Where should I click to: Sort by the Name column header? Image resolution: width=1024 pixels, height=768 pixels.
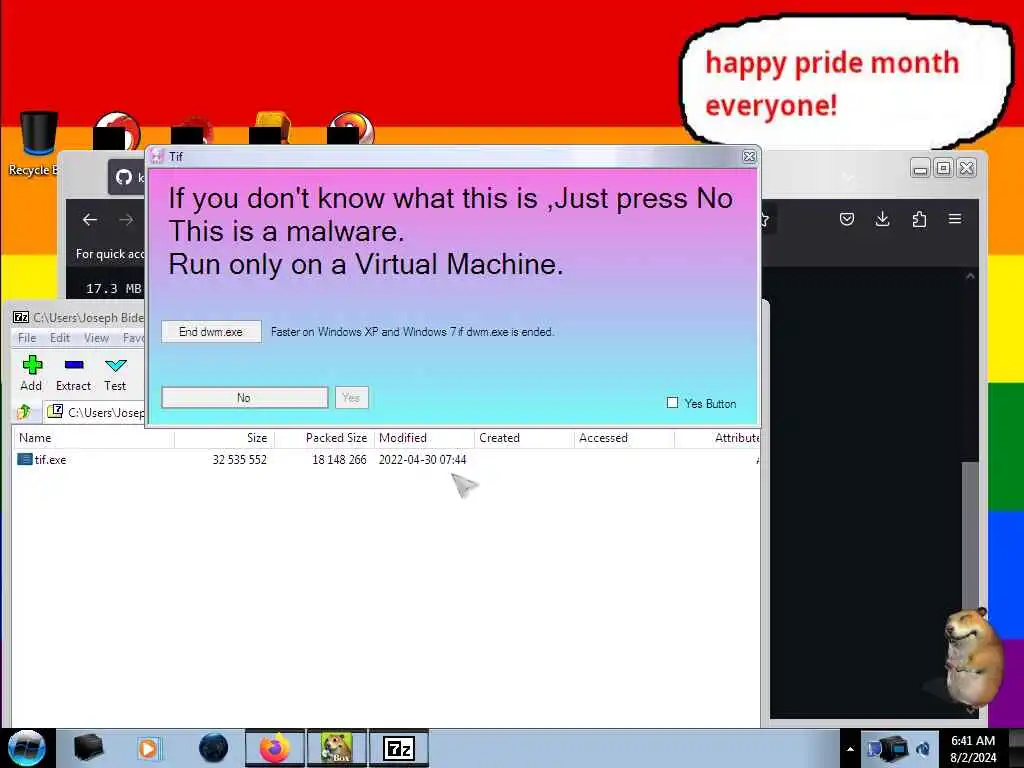click(93, 438)
